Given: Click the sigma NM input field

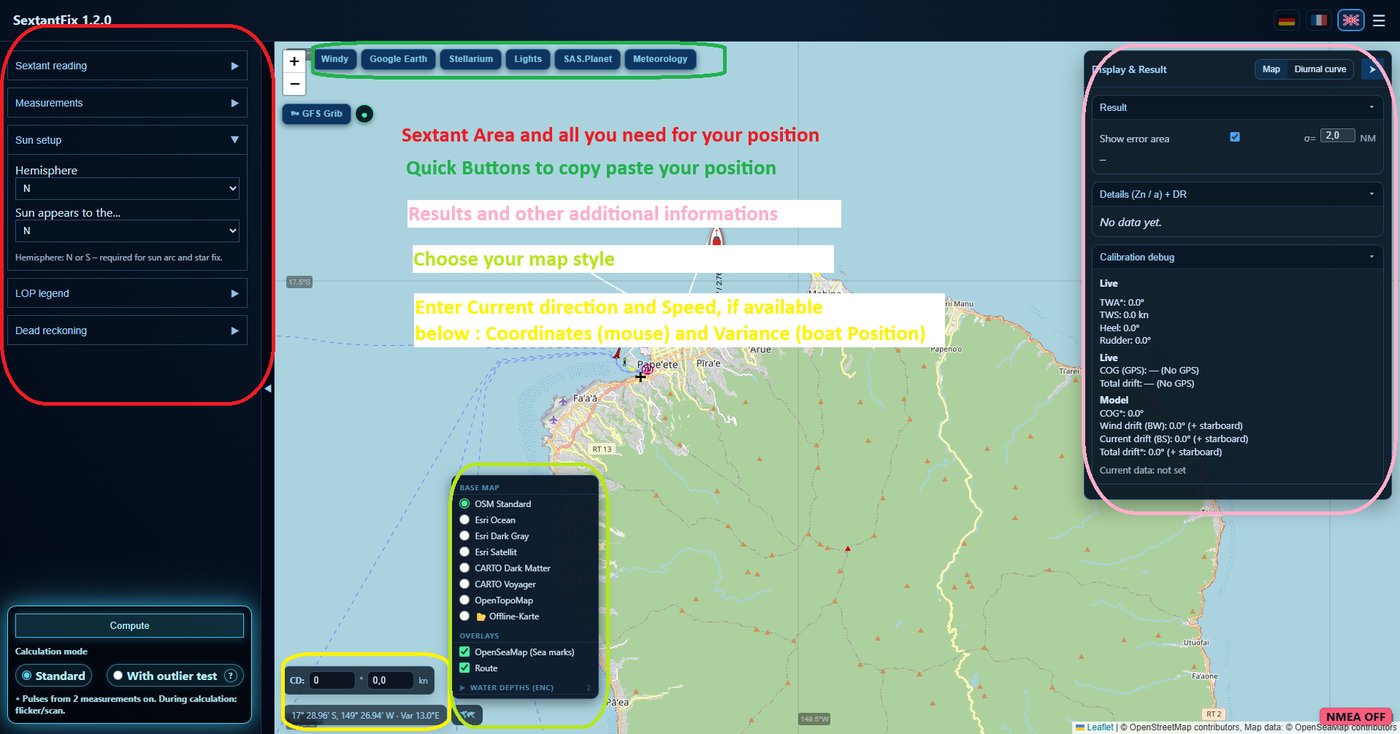Looking at the screenshot, I should pyautogui.click(x=1338, y=136).
